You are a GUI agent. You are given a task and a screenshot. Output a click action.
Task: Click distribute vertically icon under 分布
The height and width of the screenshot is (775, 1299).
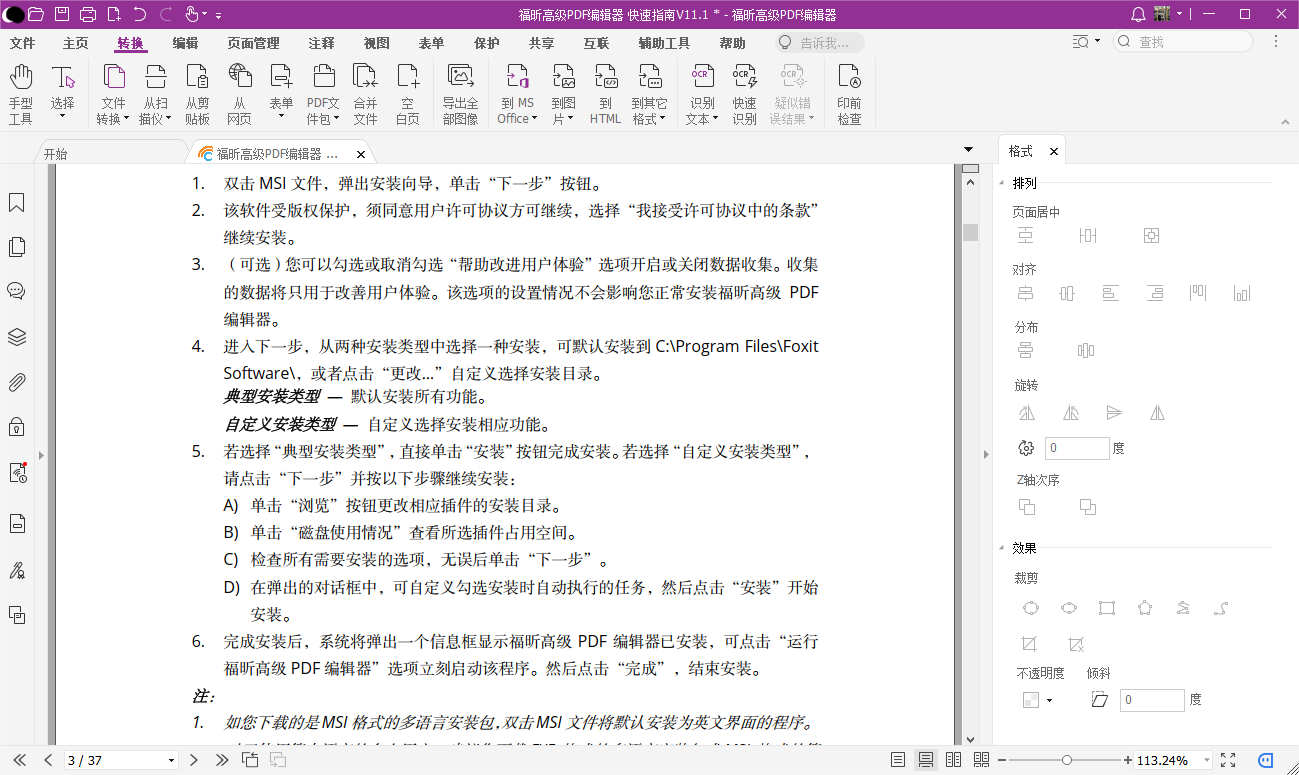pyautogui.click(x=1026, y=350)
